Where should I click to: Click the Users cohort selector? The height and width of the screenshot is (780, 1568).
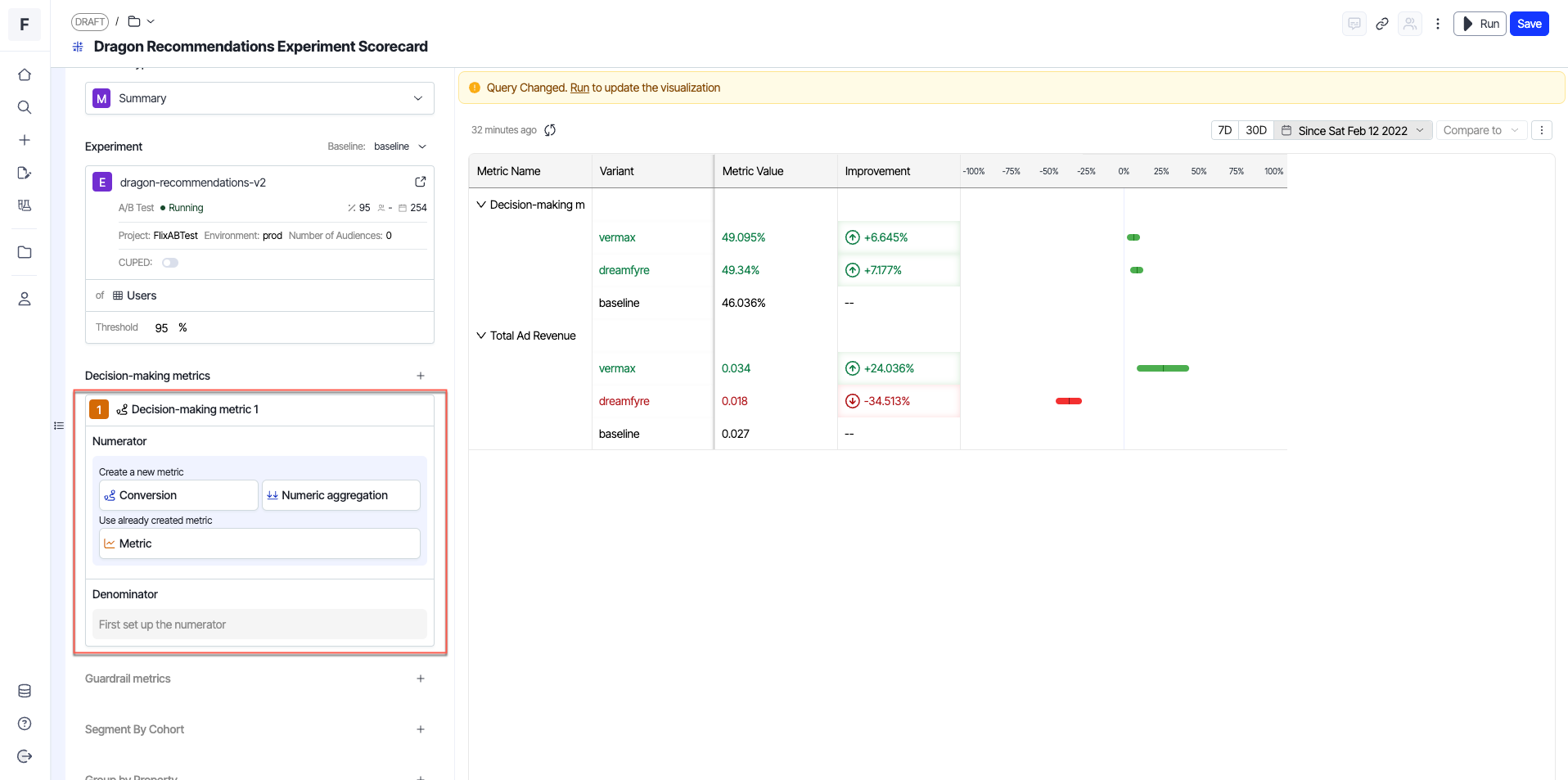135,295
